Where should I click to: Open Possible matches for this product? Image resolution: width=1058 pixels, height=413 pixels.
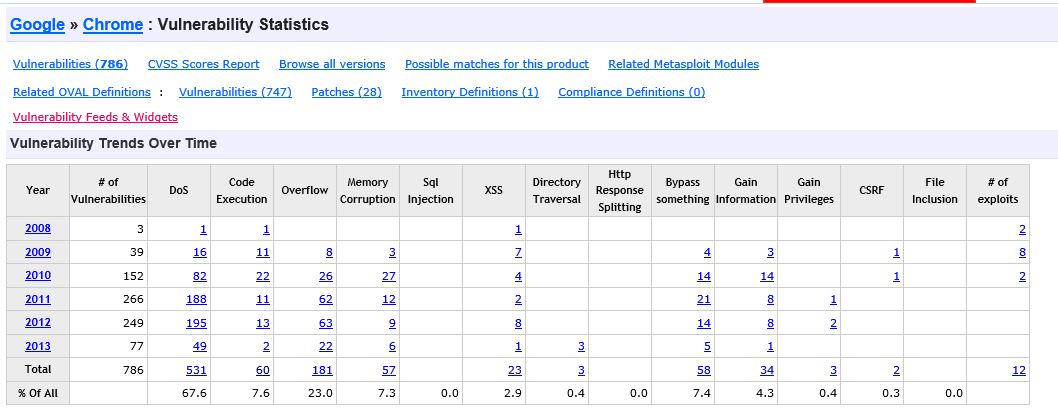pos(497,64)
